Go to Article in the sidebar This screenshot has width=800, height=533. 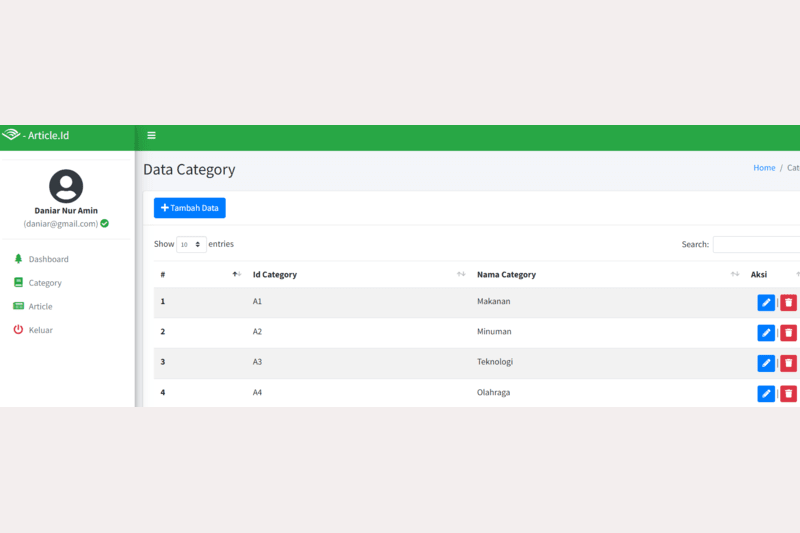click(x=40, y=307)
